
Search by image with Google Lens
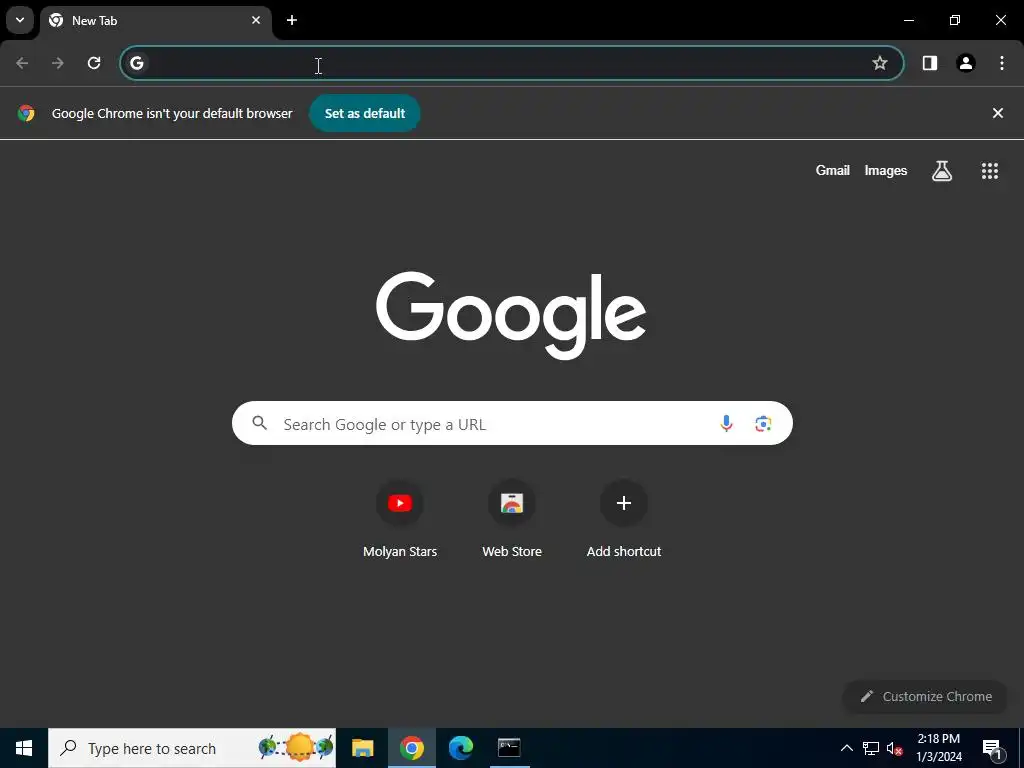(763, 423)
